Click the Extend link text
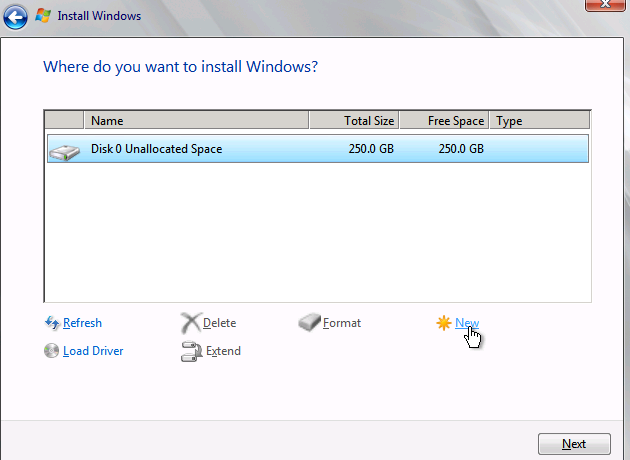Screen dimensions: 630x460 coord(223,351)
